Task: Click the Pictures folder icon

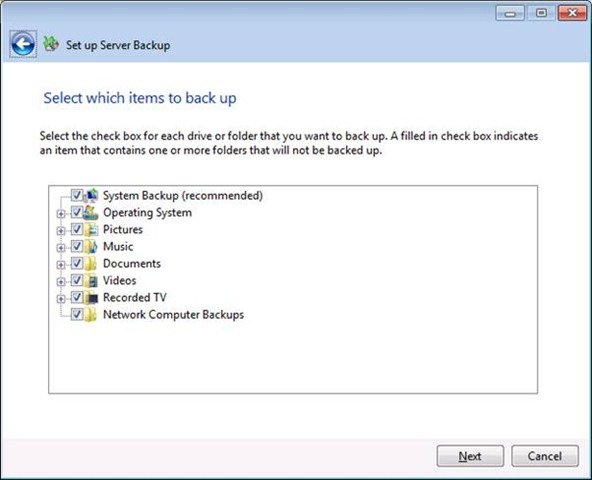Action: tap(91, 229)
